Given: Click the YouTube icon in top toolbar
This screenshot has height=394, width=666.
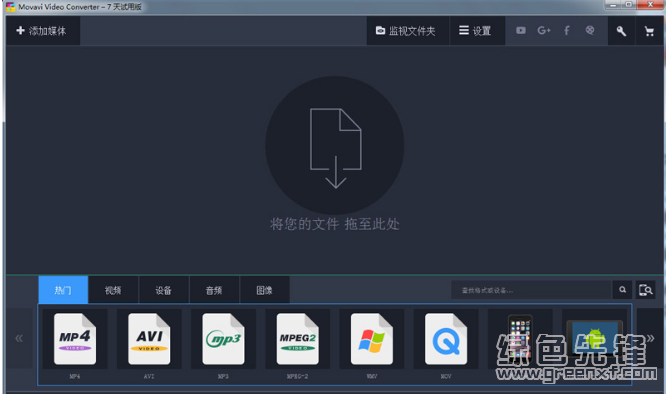Looking at the screenshot, I should 521,31.
